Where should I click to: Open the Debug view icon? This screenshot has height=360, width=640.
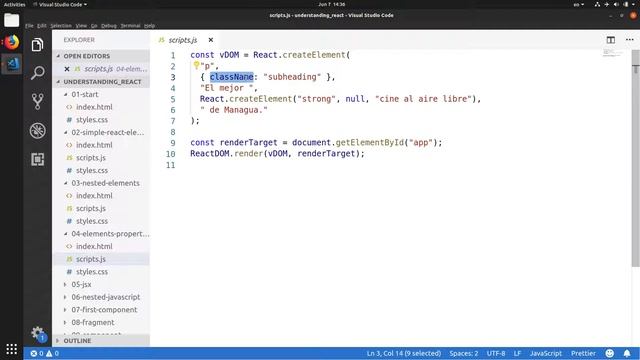(38, 131)
